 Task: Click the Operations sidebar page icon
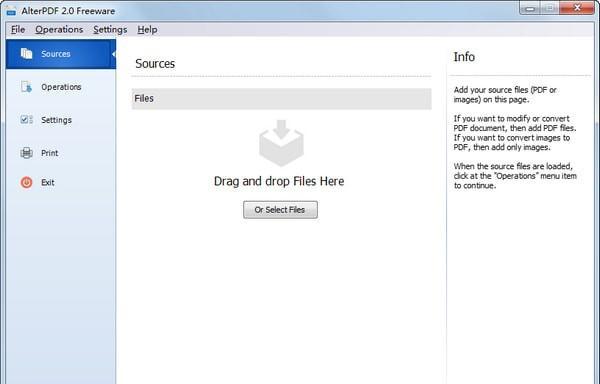tap(26, 87)
